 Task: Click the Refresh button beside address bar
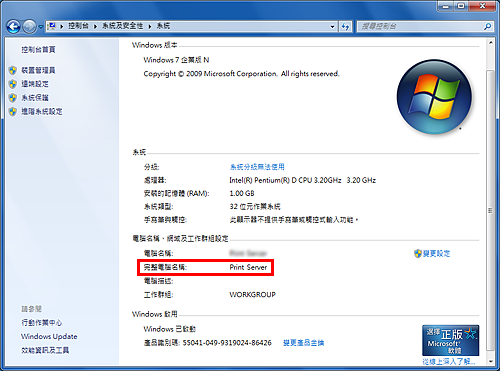(345, 26)
